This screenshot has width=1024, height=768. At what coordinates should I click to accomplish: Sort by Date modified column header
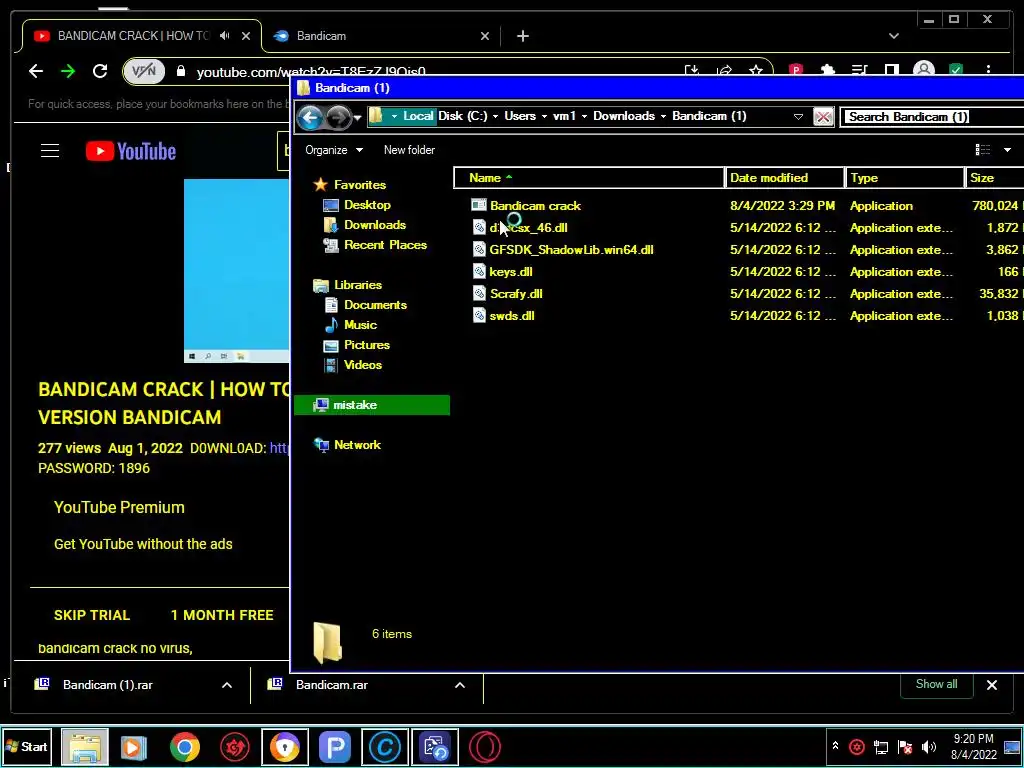pyautogui.click(x=784, y=178)
